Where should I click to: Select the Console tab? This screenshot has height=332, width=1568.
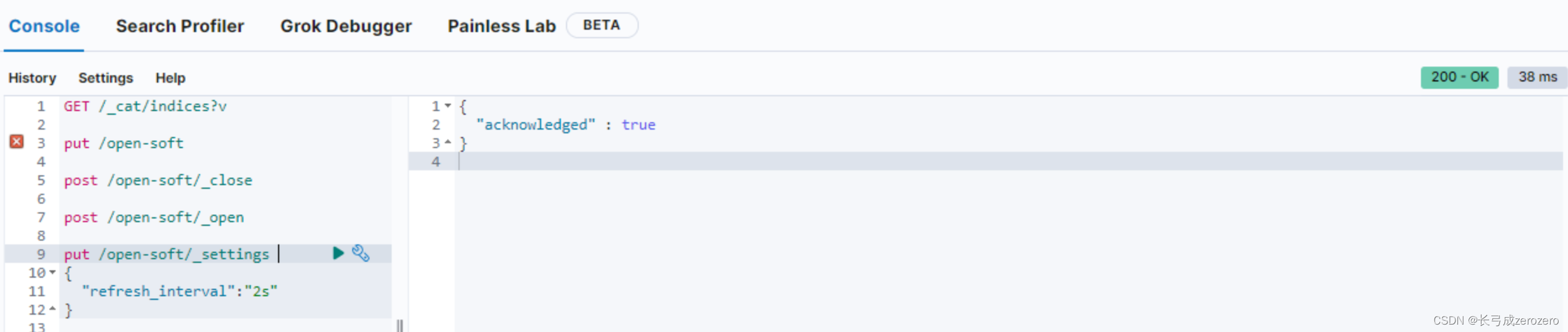[x=44, y=26]
